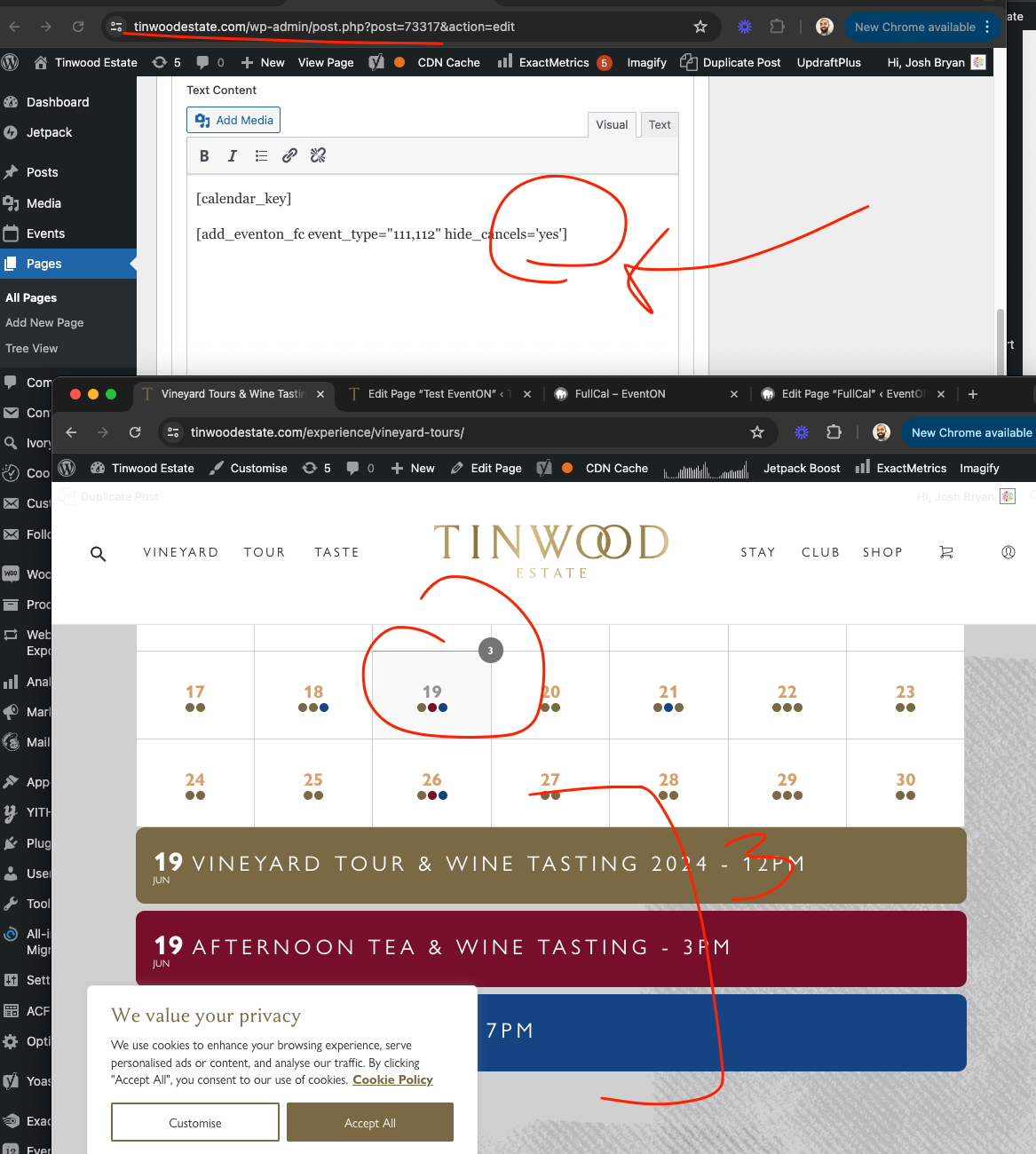Click UpdraftPlus in admin bar

click(829, 62)
